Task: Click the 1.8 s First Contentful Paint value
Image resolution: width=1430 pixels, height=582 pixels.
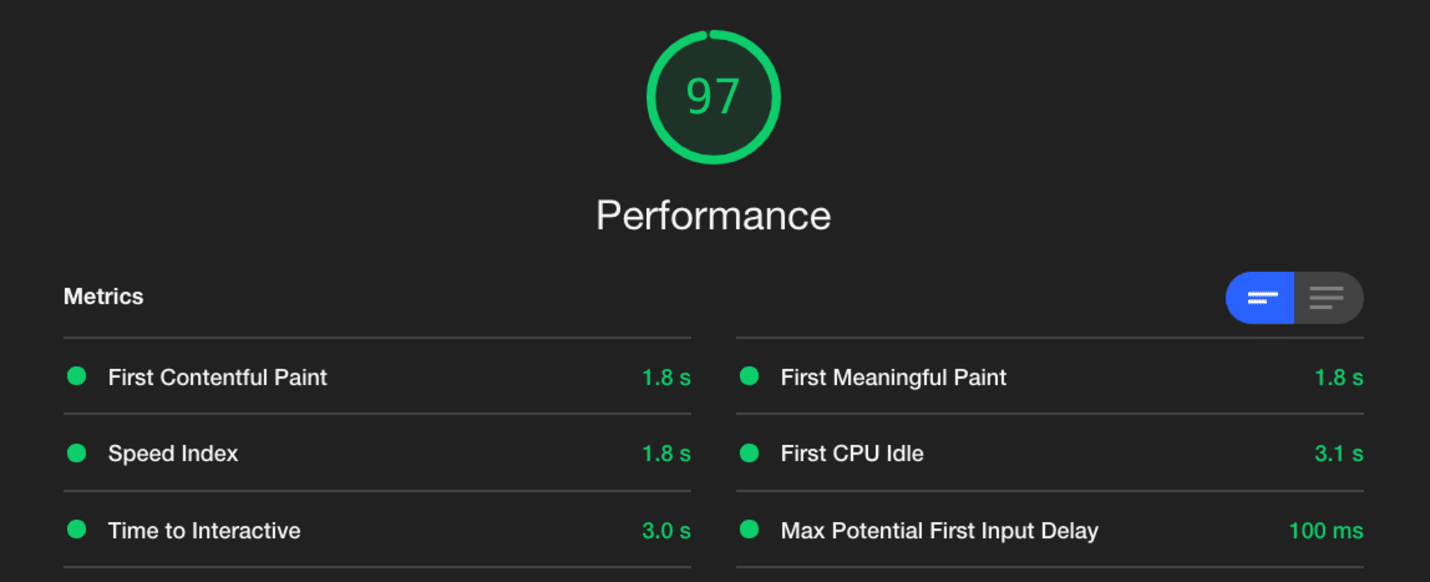Action: pos(666,378)
